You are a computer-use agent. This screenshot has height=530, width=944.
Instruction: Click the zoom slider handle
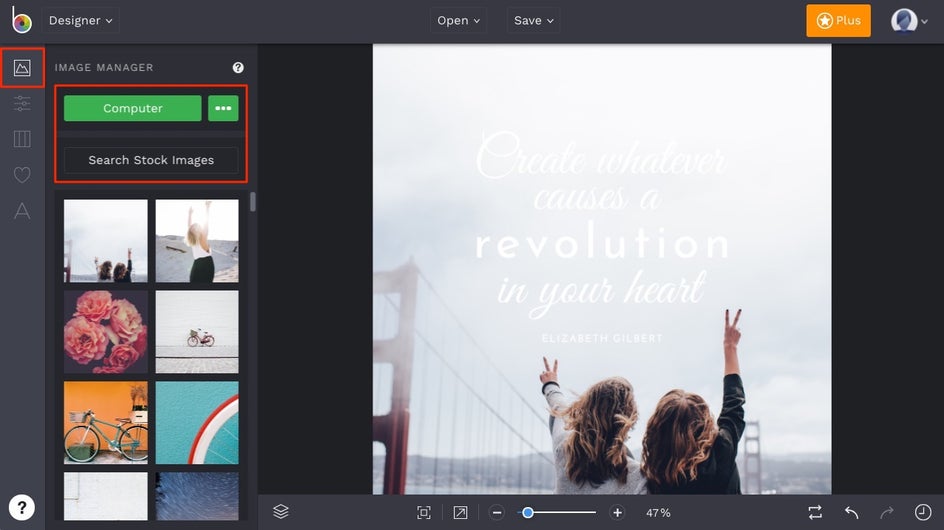pyautogui.click(x=527, y=513)
